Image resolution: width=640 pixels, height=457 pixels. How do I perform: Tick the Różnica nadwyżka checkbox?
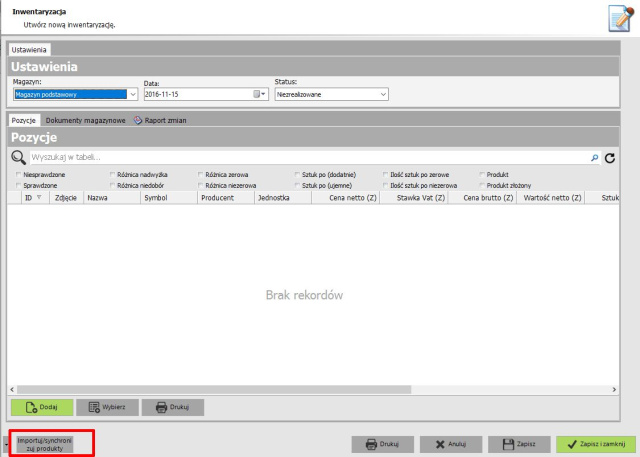(x=112, y=175)
